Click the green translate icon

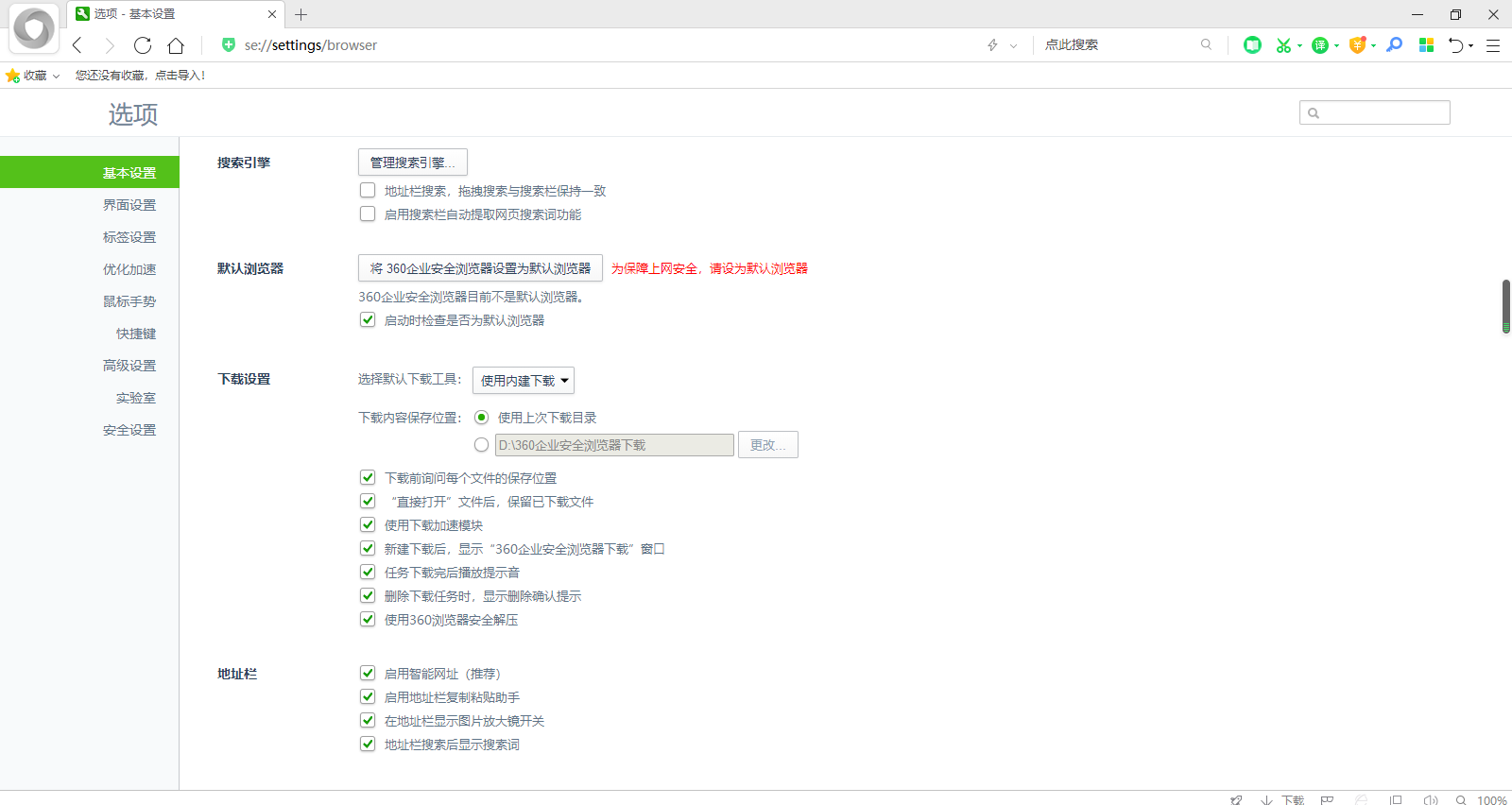click(1320, 44)
